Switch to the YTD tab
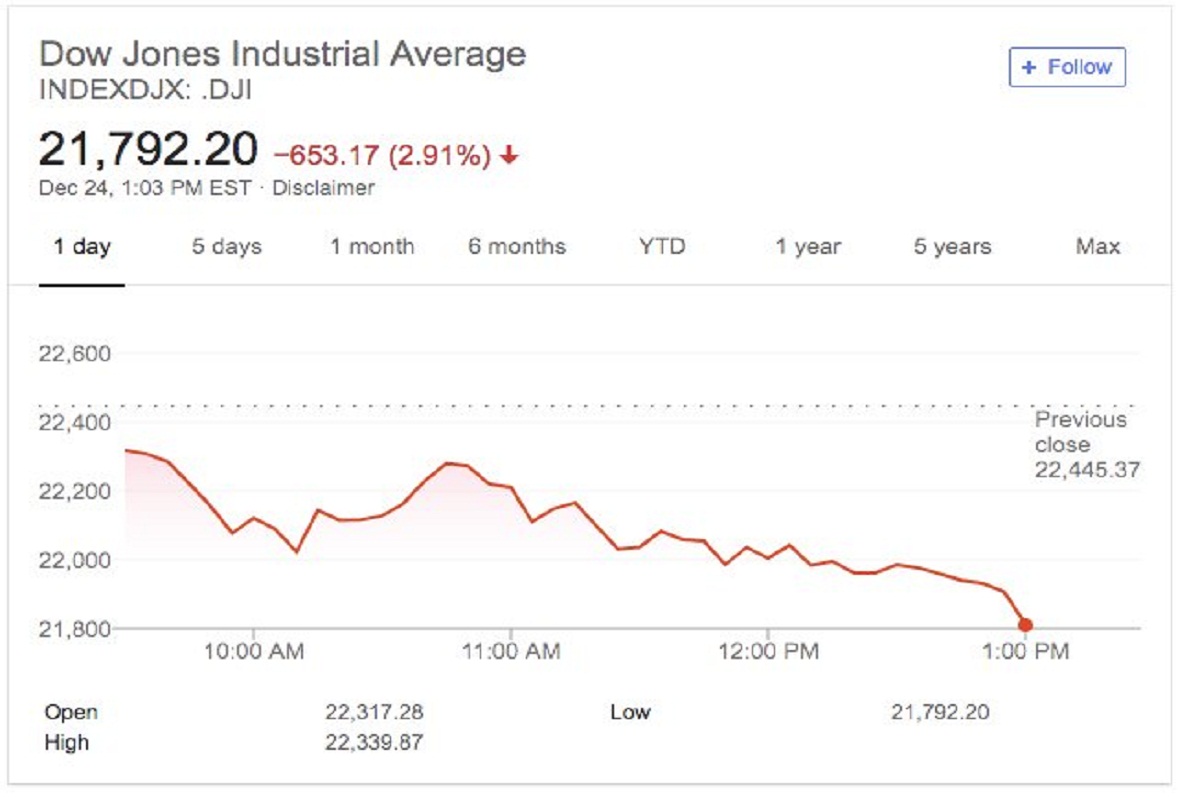1200x800 pixels. [662, 247]
